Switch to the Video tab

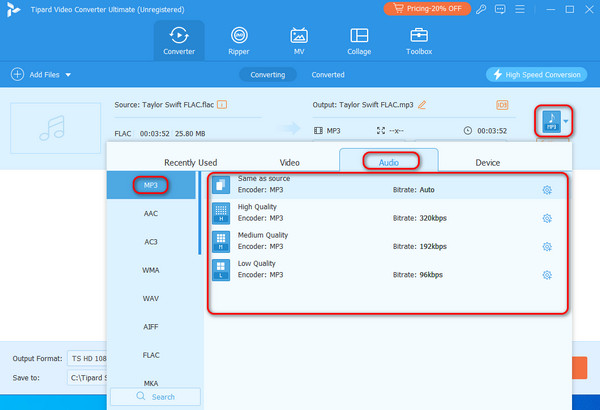[290, 163]
